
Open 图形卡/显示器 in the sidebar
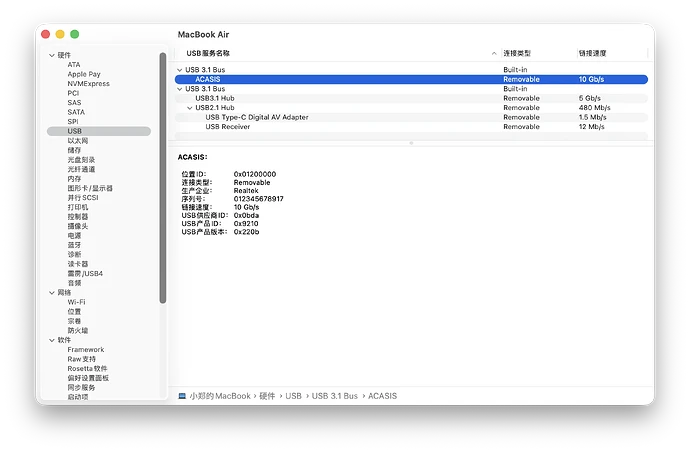(90, 188)
